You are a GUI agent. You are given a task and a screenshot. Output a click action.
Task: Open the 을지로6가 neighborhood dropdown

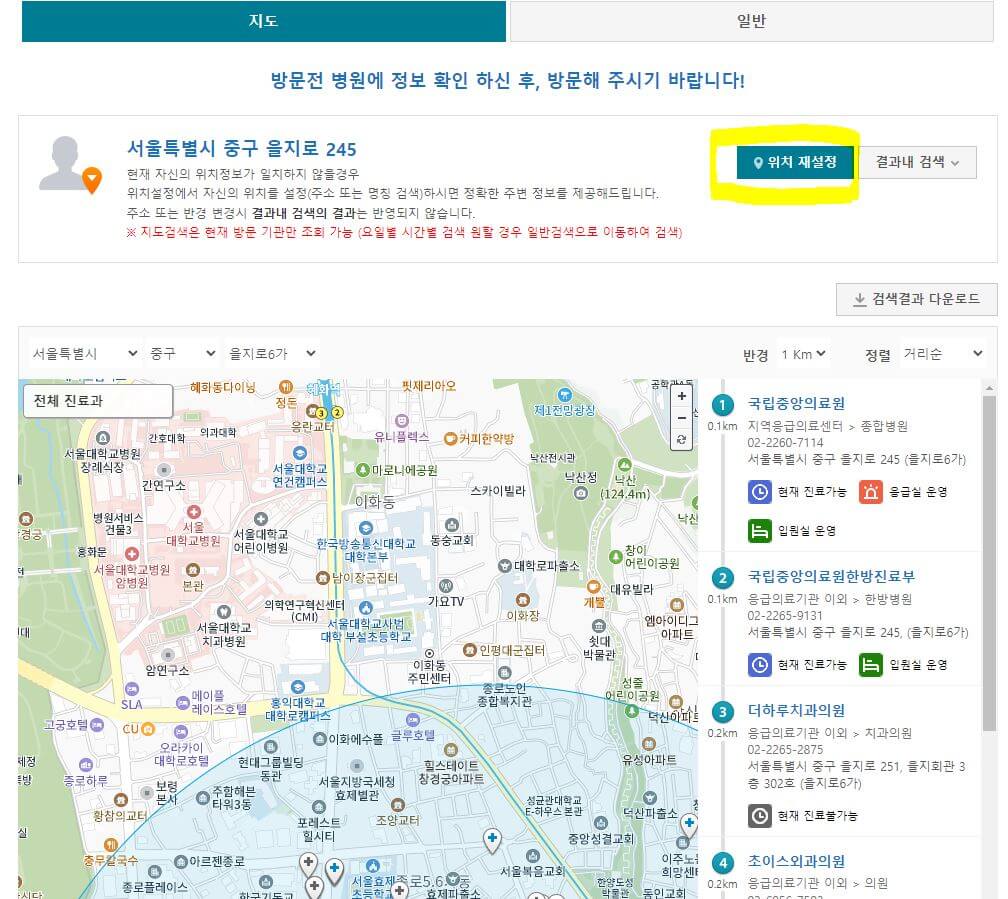click(272, 353)
